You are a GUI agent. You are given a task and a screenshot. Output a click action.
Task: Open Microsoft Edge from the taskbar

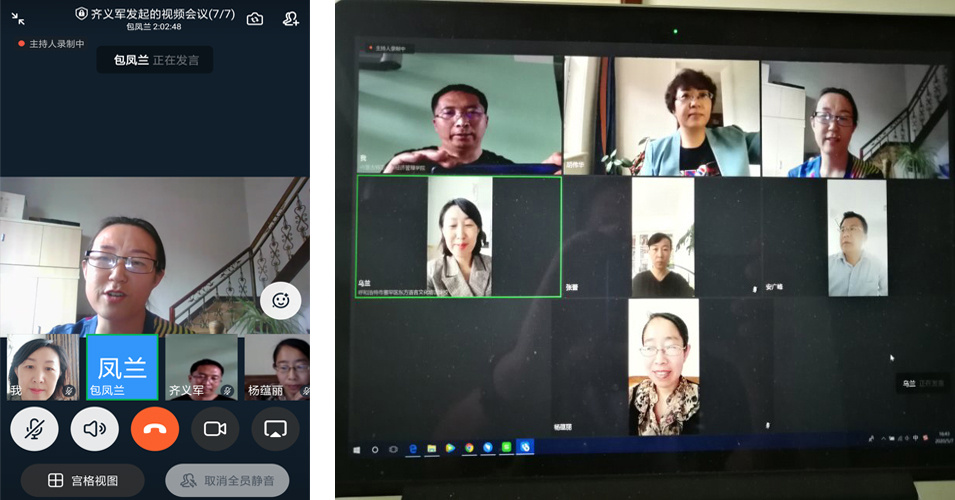pos(412,448)
